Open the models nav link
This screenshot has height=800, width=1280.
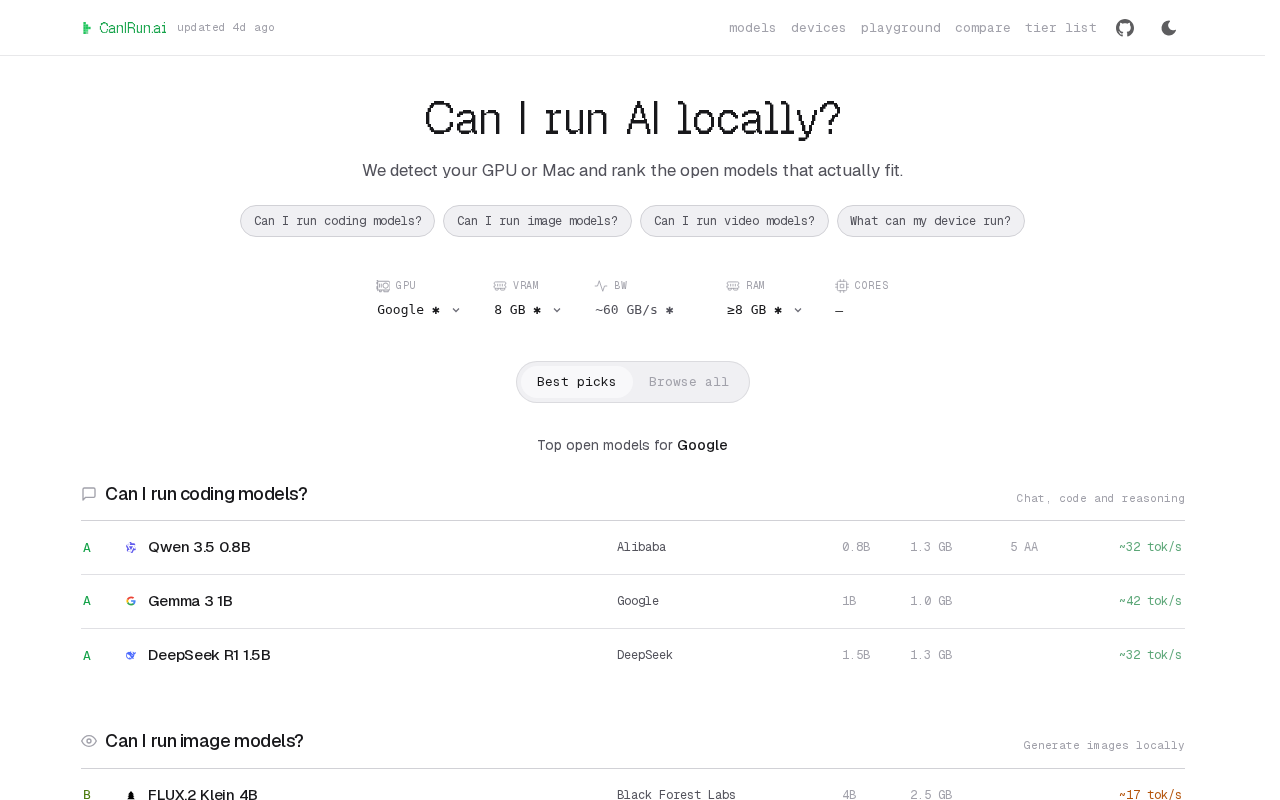(x=753, y=28)
